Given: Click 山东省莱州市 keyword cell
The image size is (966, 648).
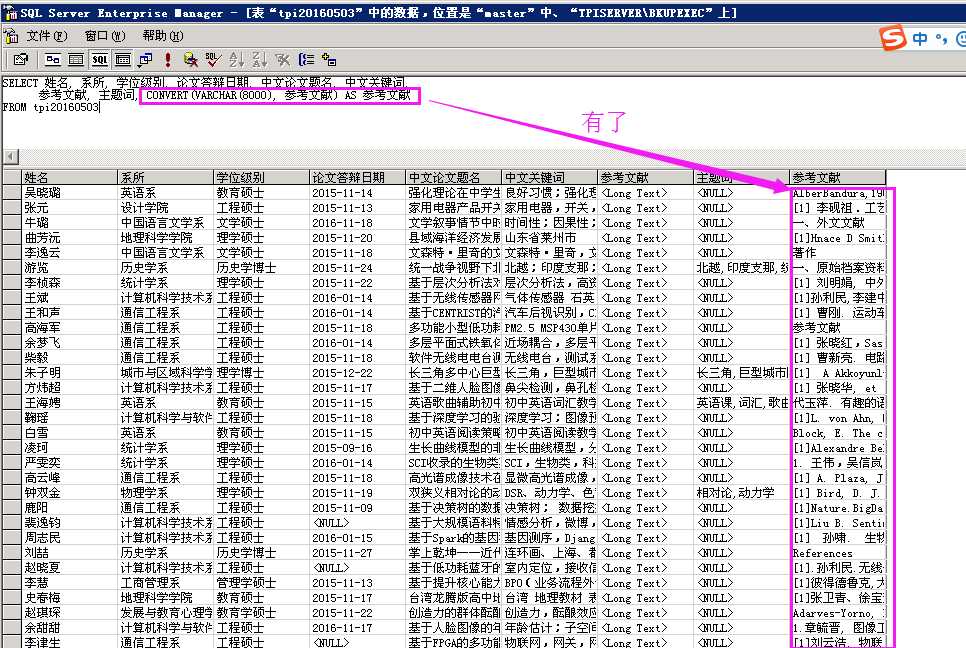Looking at the screenshot, I should click(550, 238).
